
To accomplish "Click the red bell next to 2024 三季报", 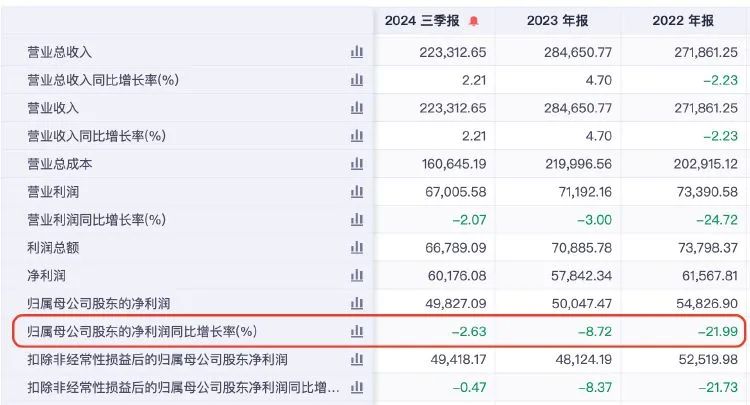I will pos(474,20).
